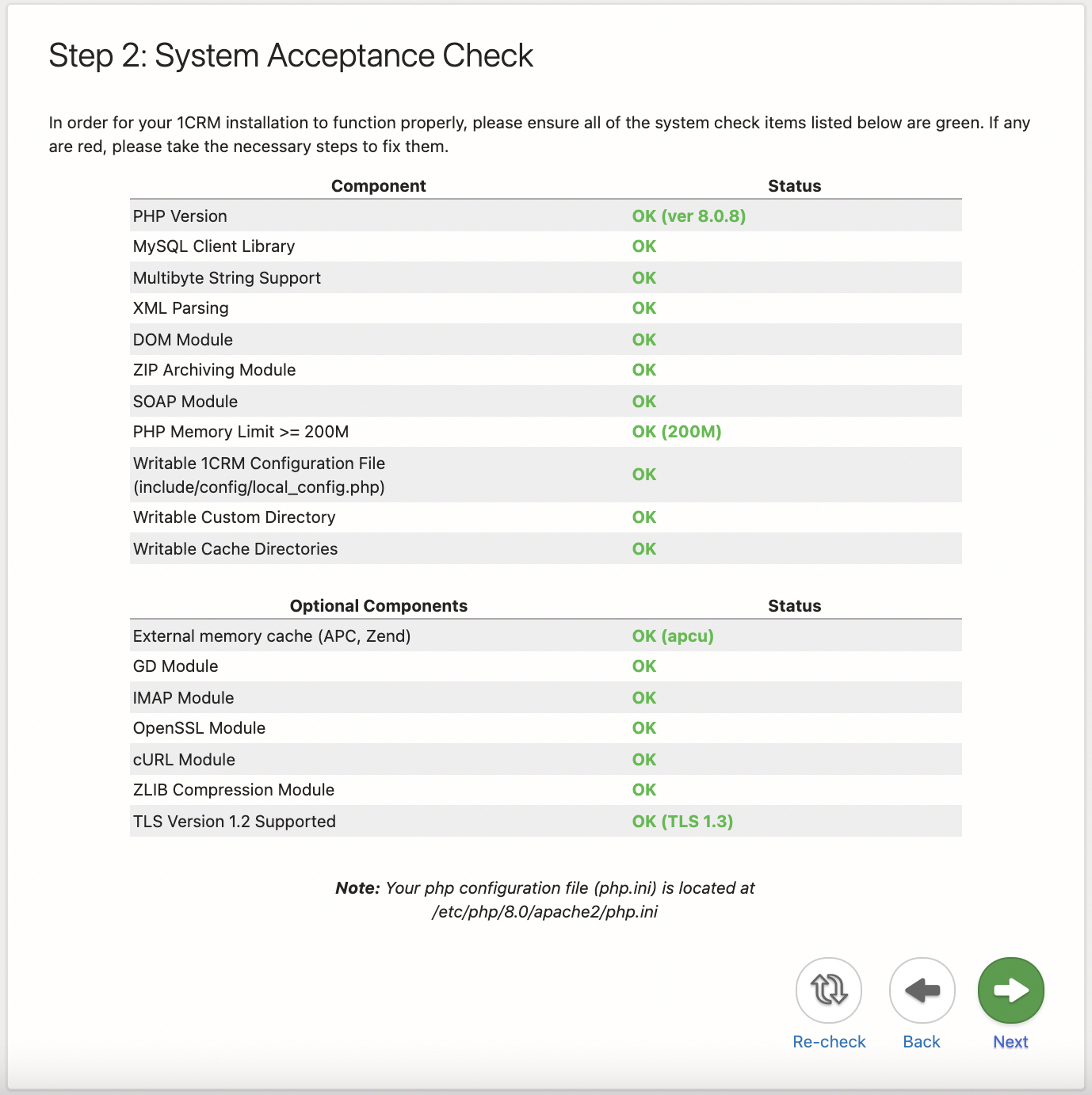Viewport: 1092px width, 1095px height.
Task: Click OK status for SOAP Module
Action: coord(644,402)
